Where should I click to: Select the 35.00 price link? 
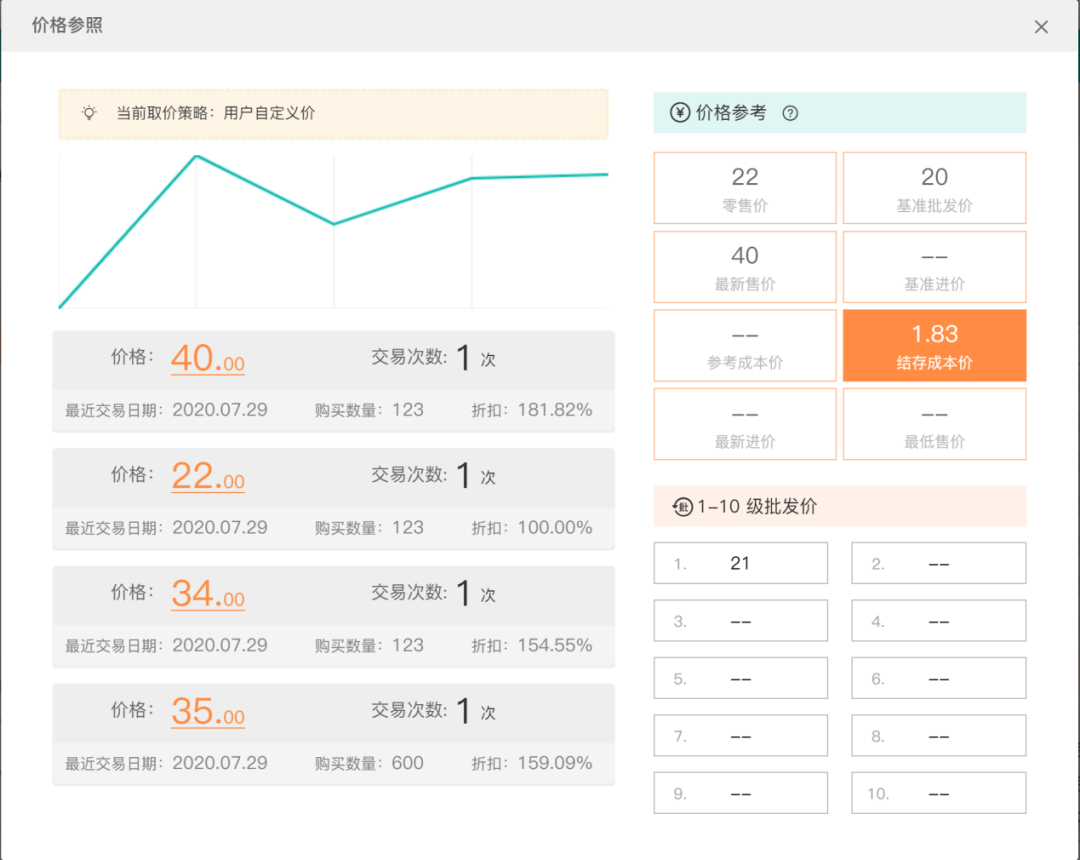[208, 711]
